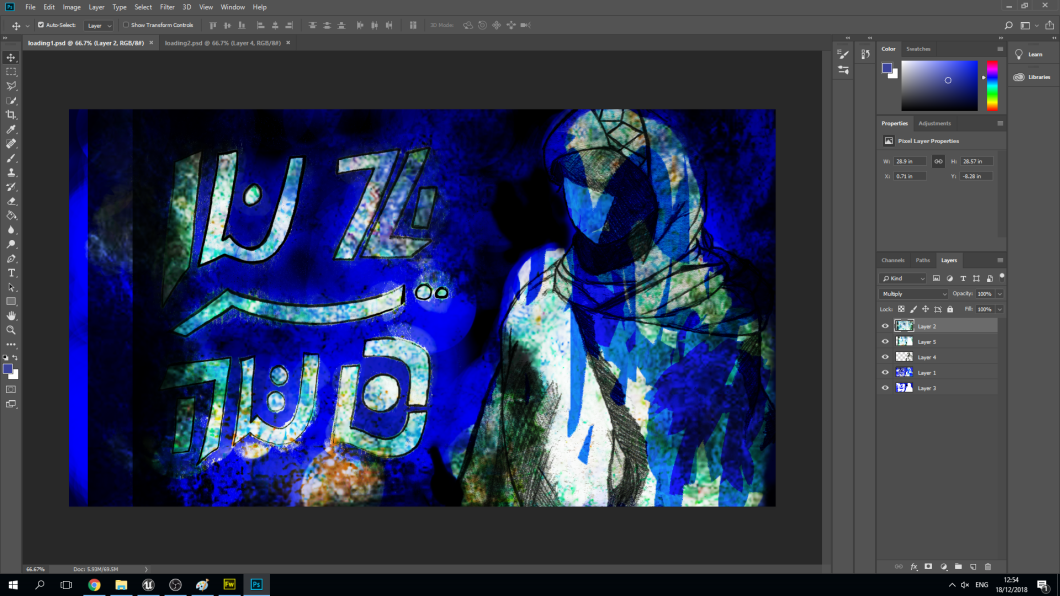1060x596 pixels.
Task: Open the Kind layer filter dropdown
Action: pos(904,279)
